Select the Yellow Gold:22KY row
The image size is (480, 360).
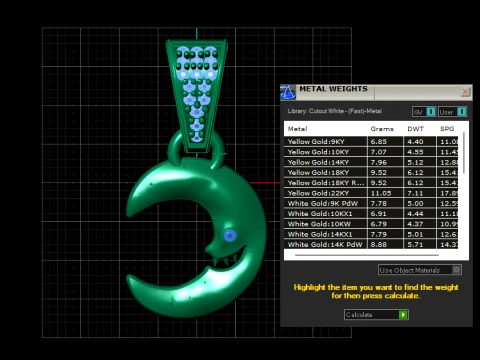[x=371, y=193]
